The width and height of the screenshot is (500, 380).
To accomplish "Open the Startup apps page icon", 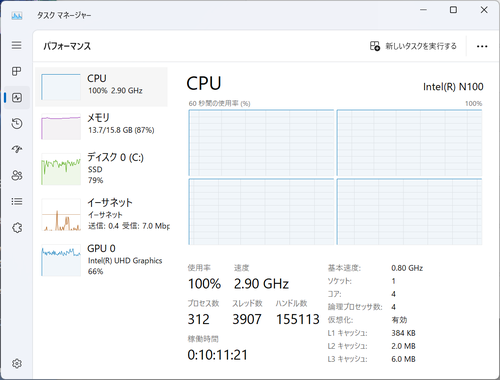I will [17, 149].
